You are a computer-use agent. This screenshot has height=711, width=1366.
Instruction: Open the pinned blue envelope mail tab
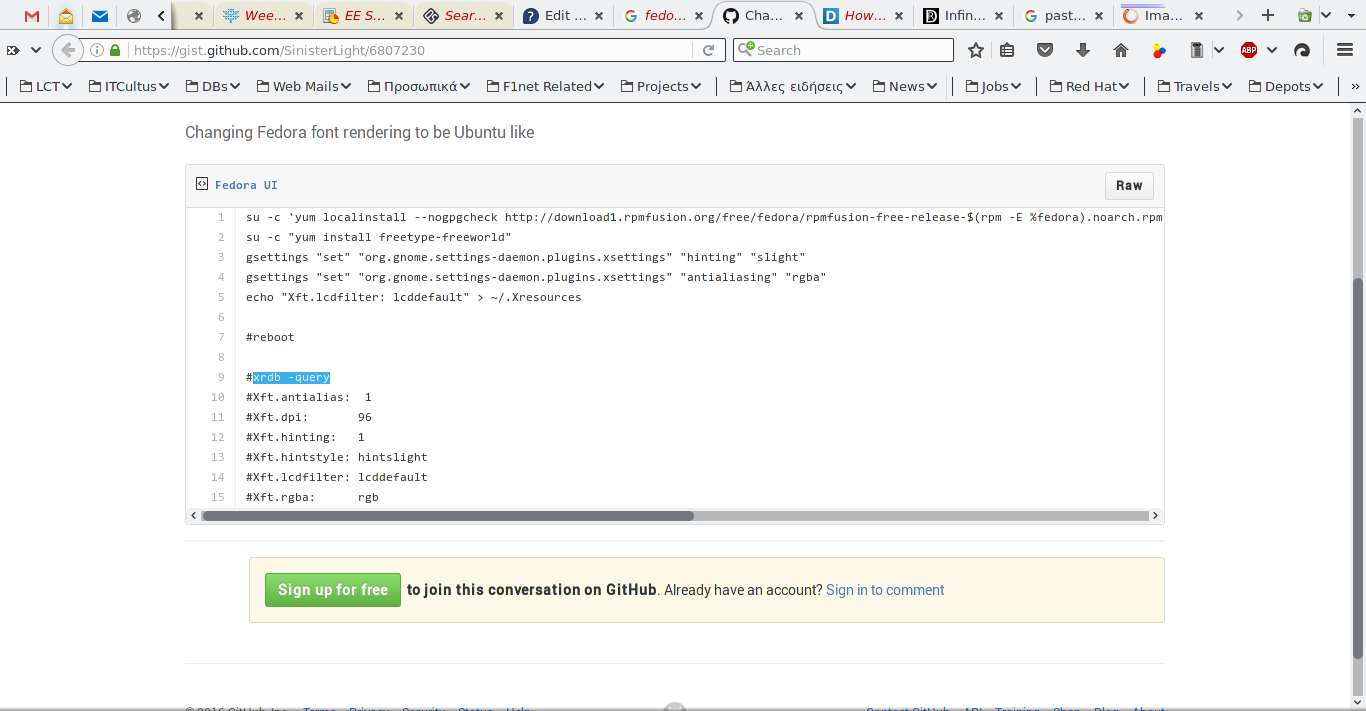pos(100,16)
